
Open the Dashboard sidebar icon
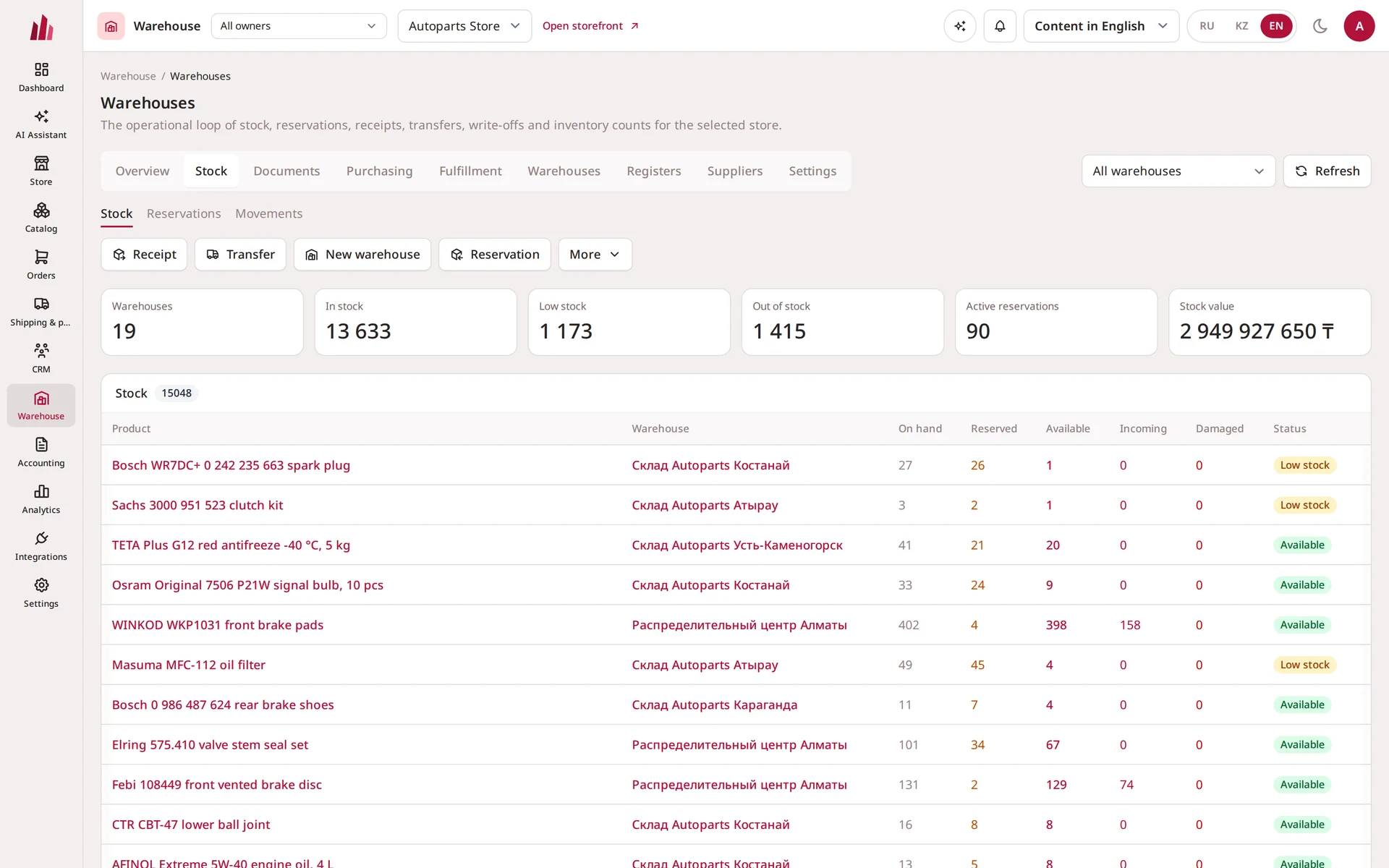click(x=41, y=77)
